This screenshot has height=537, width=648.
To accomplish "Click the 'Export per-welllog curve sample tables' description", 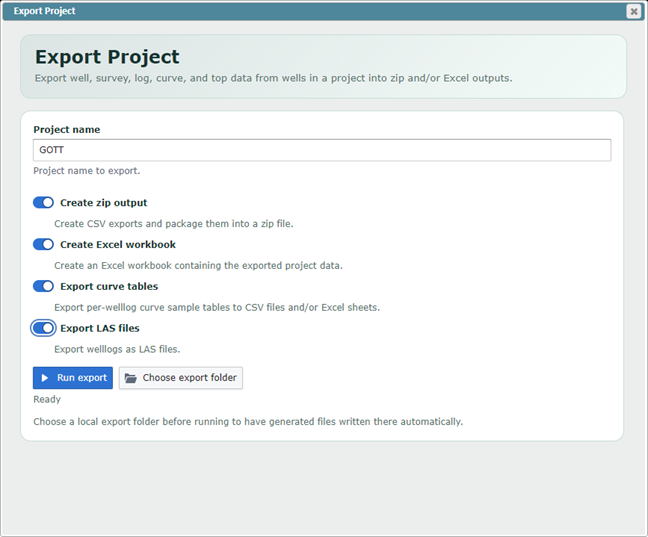I will [217, 308].
